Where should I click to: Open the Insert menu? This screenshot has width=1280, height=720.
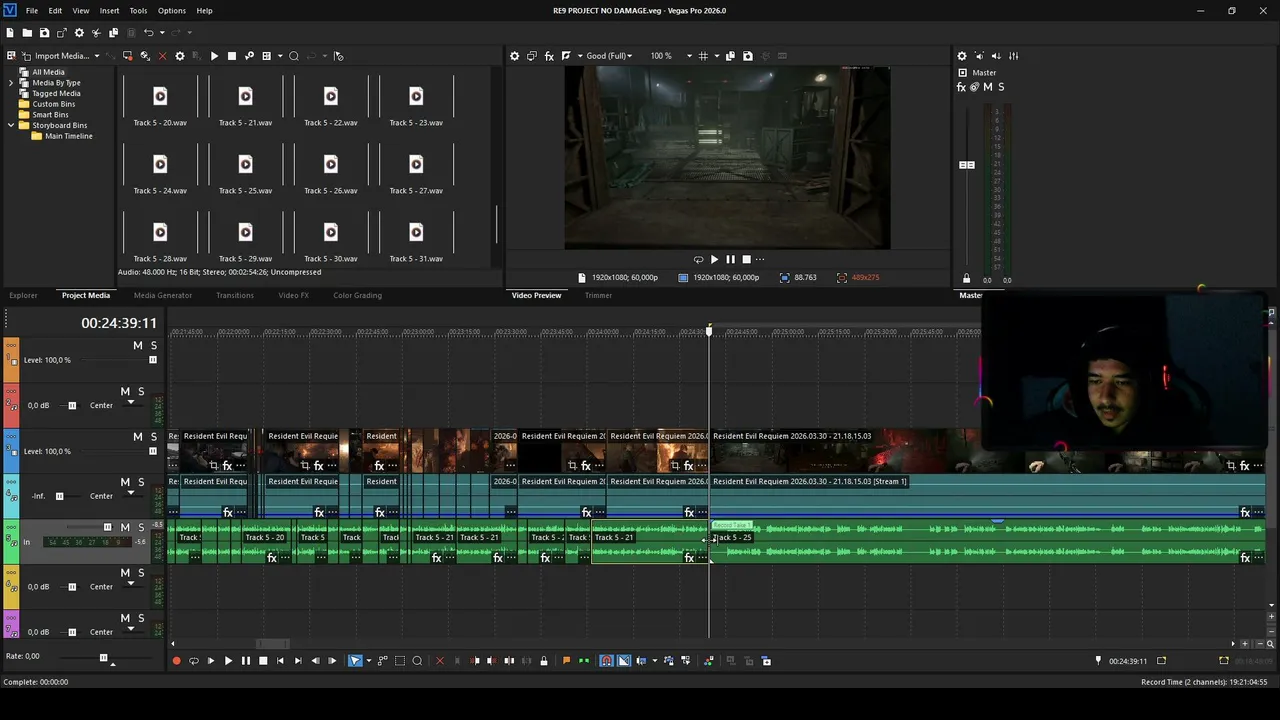[109, 11]
